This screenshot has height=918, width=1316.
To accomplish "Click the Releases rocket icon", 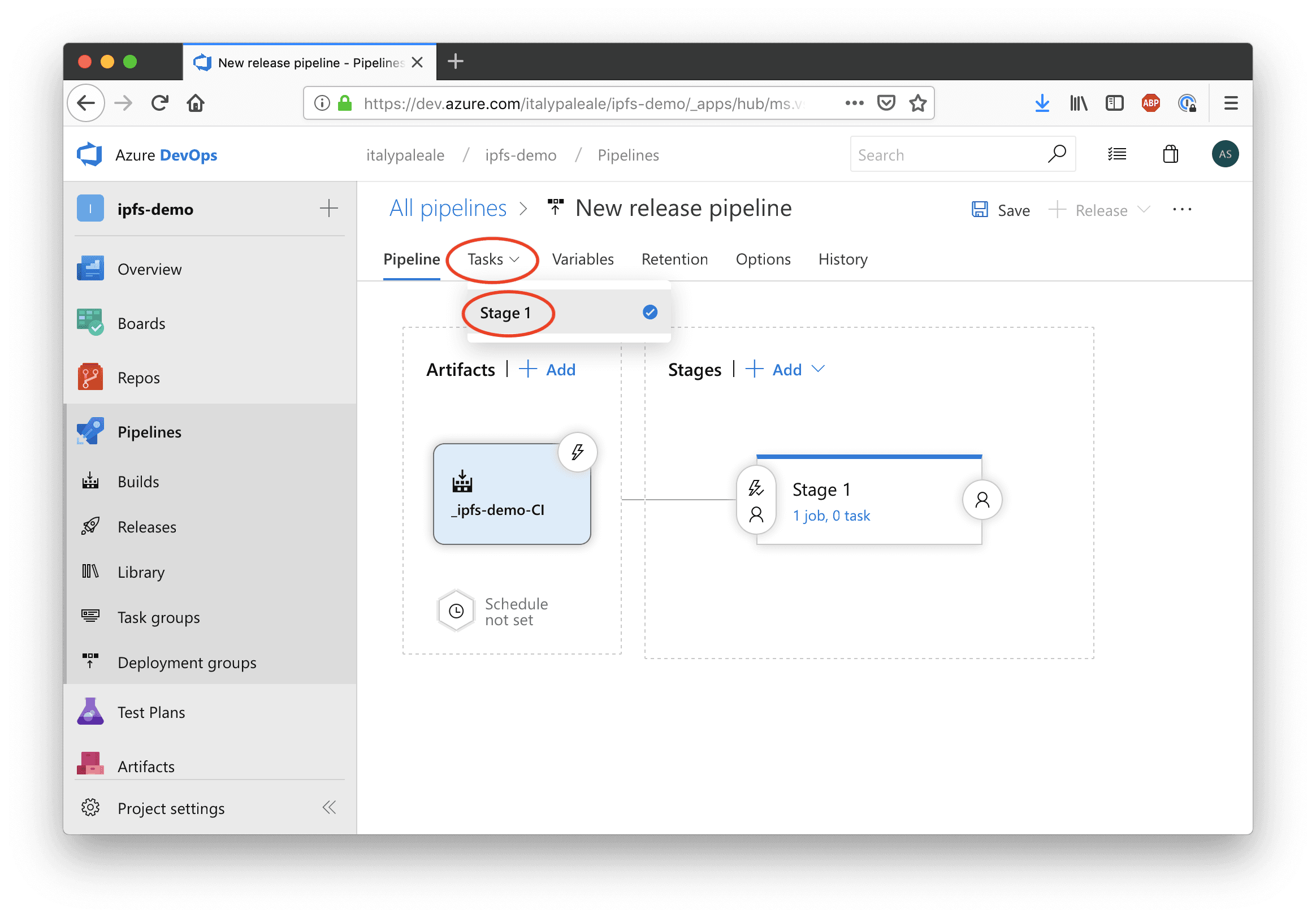I will pos(90,526).
